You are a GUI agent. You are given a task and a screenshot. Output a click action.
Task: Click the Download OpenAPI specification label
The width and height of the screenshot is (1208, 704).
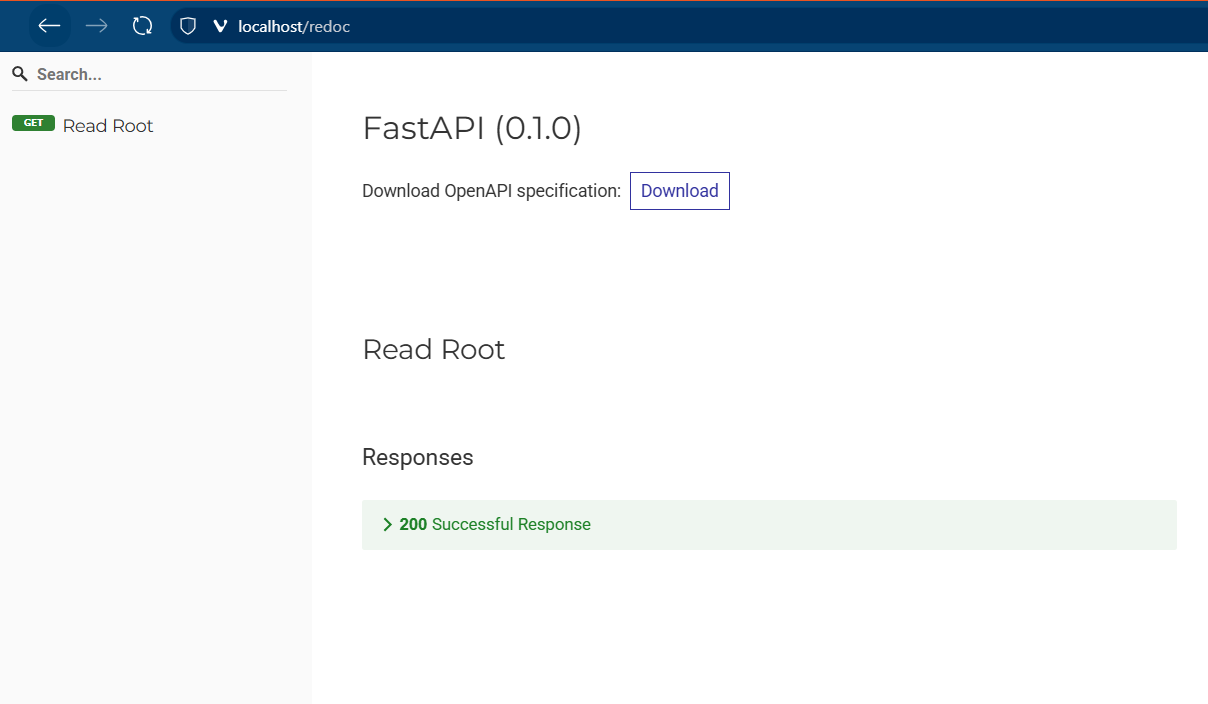tap(491, 191)
